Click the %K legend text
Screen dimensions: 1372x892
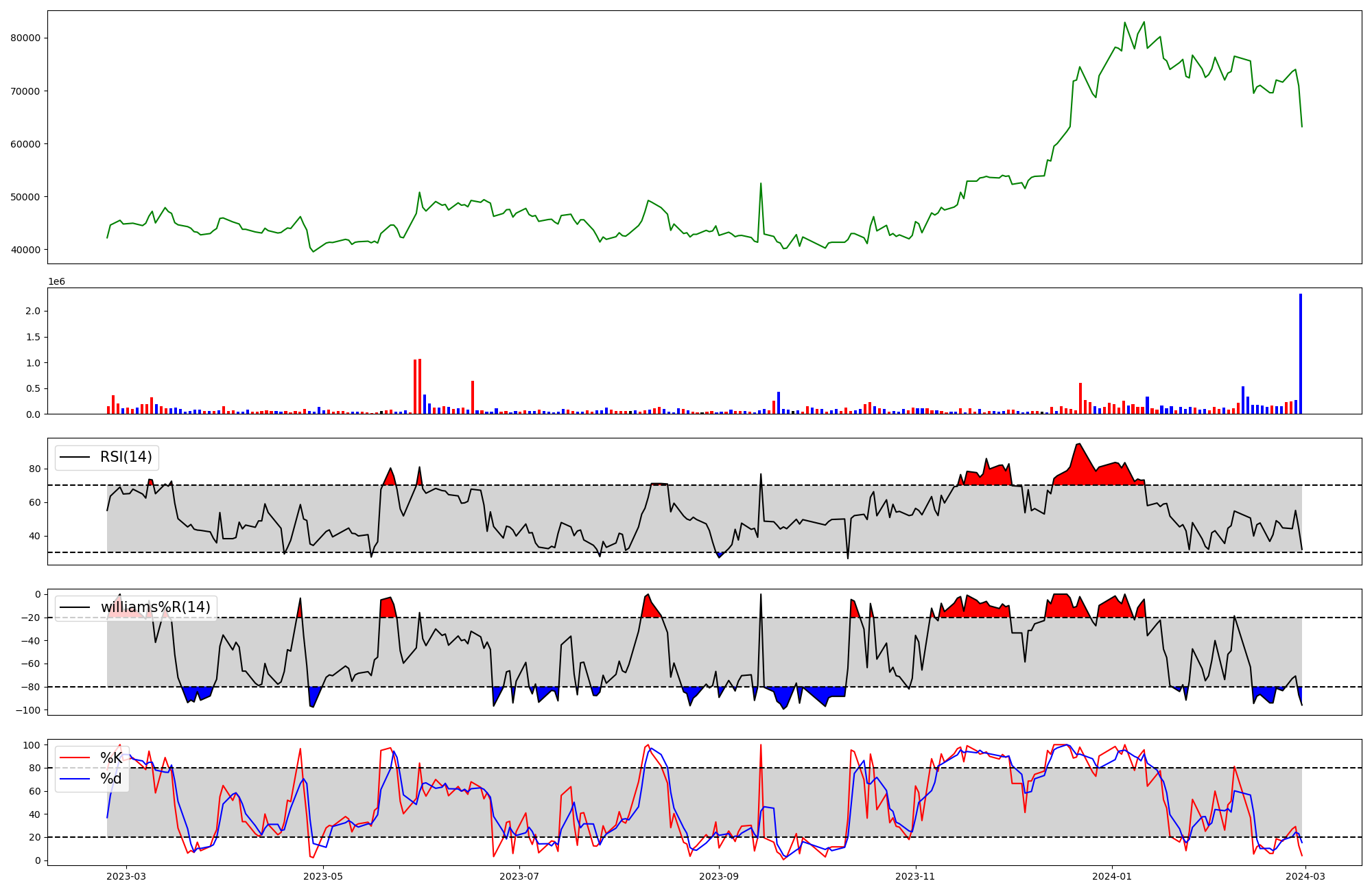[111, 758]
